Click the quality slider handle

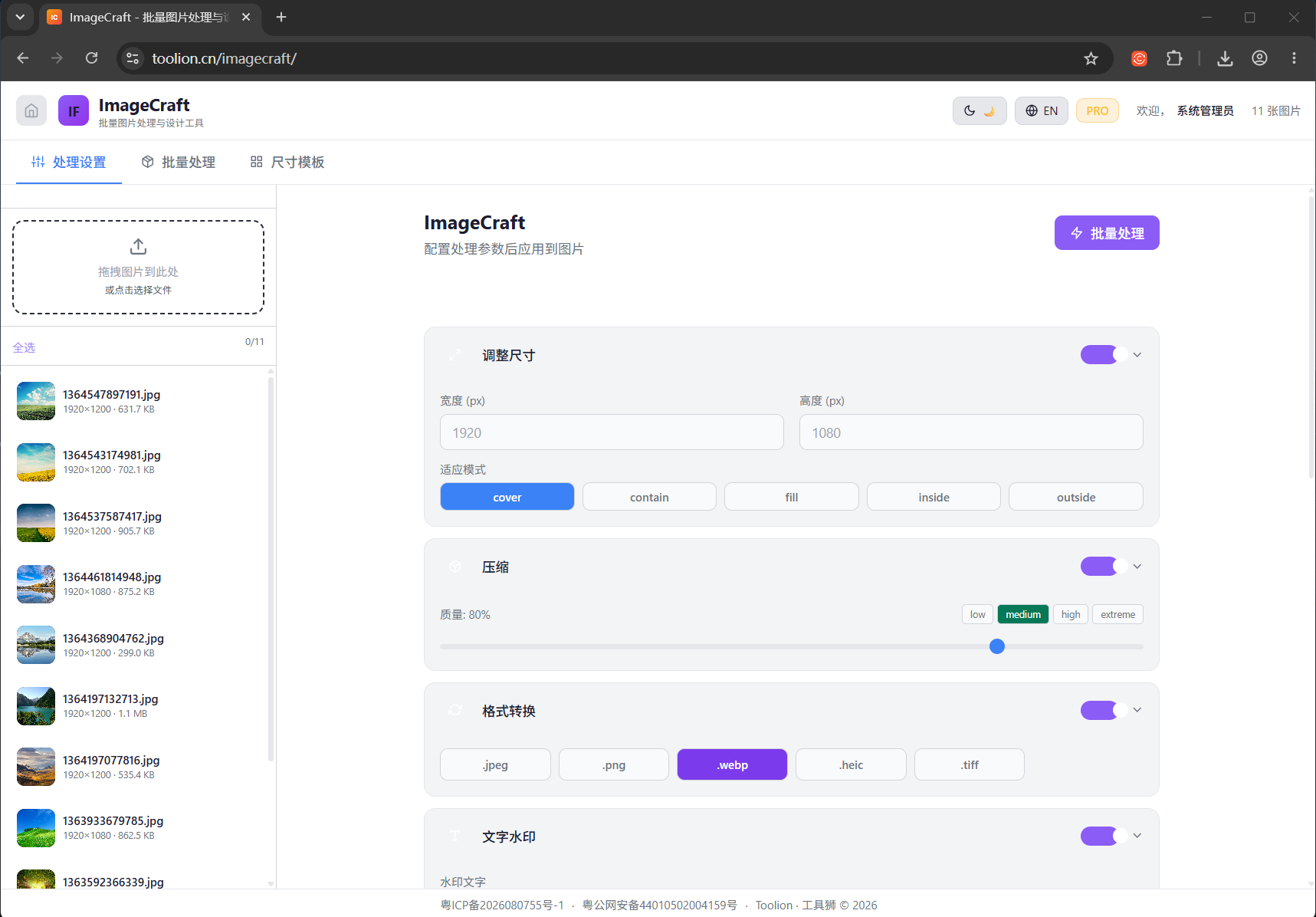click(997, 646)
